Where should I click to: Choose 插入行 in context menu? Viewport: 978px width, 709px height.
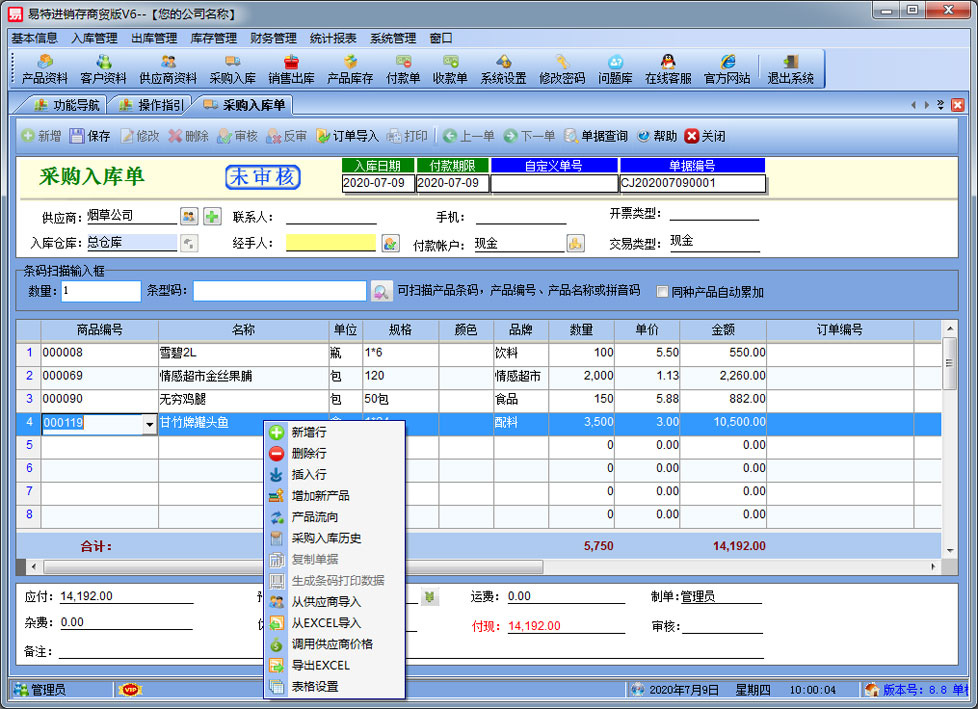click(334, 475)
